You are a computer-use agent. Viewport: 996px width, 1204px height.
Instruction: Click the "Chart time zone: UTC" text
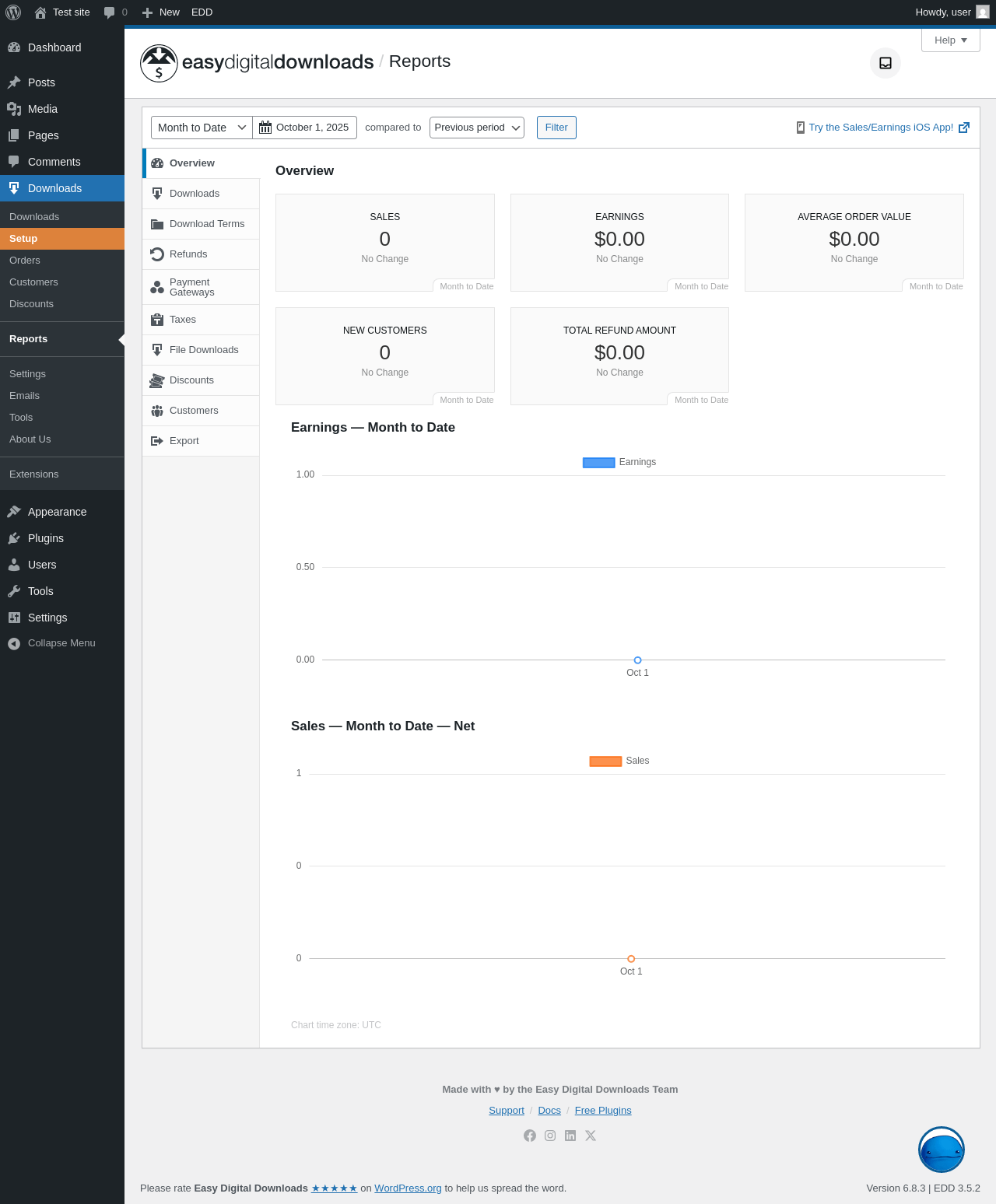(336, 1025)
